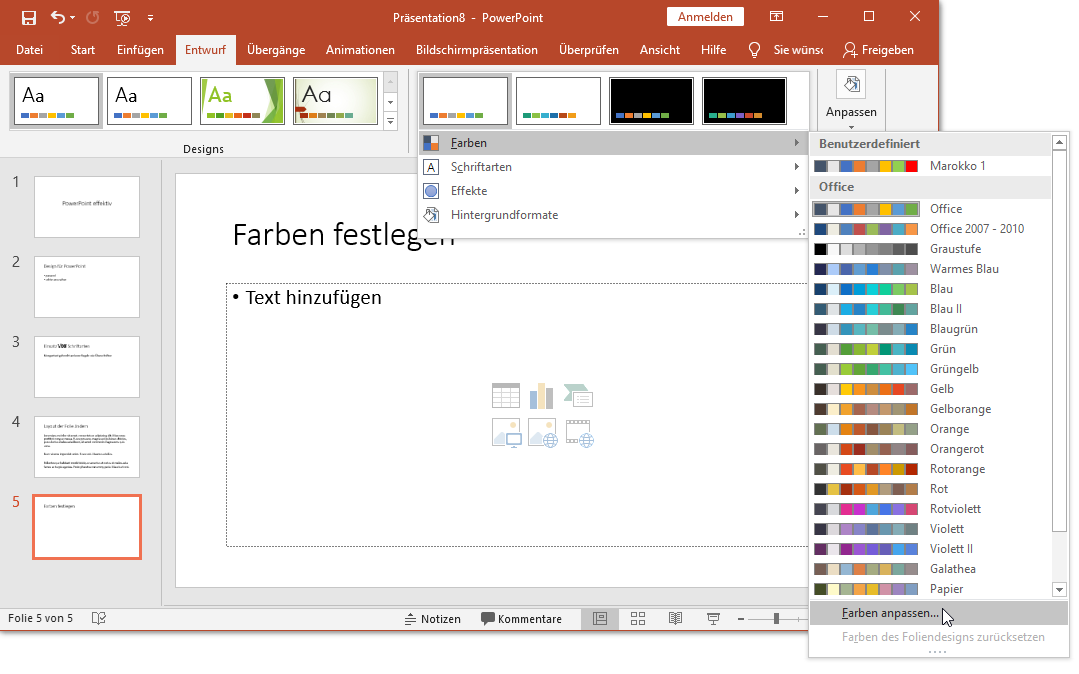Click Farben anpassen... menu entry

[939, 613]
